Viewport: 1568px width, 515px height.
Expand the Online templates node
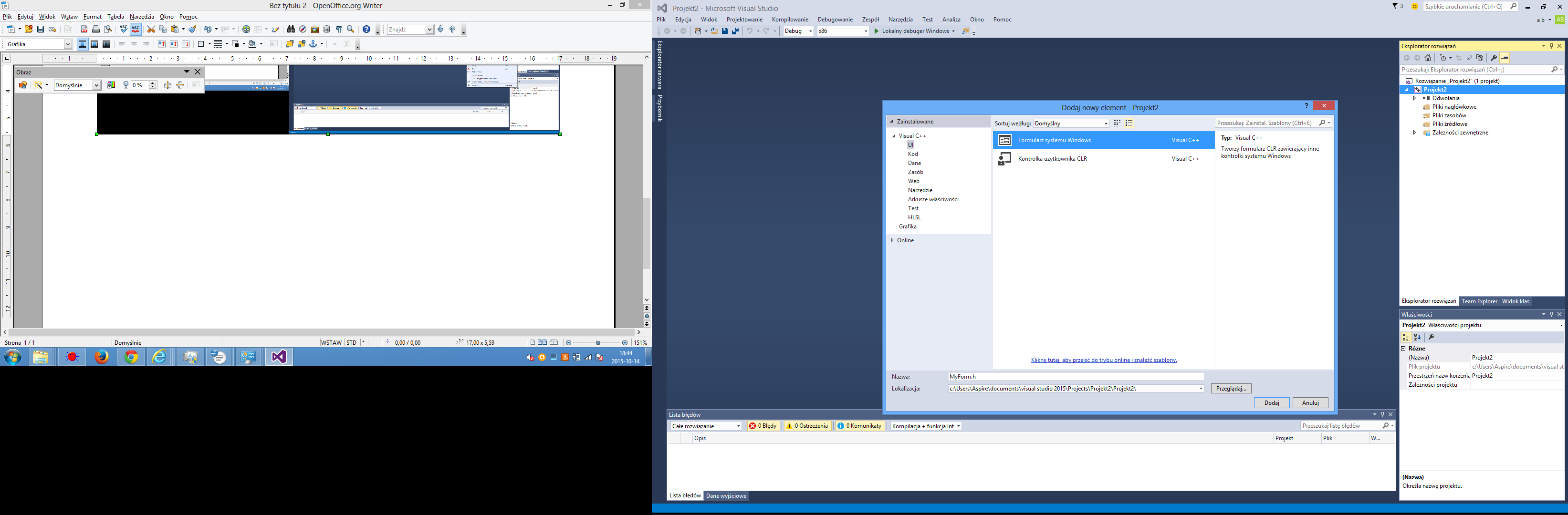pos(892,240)
